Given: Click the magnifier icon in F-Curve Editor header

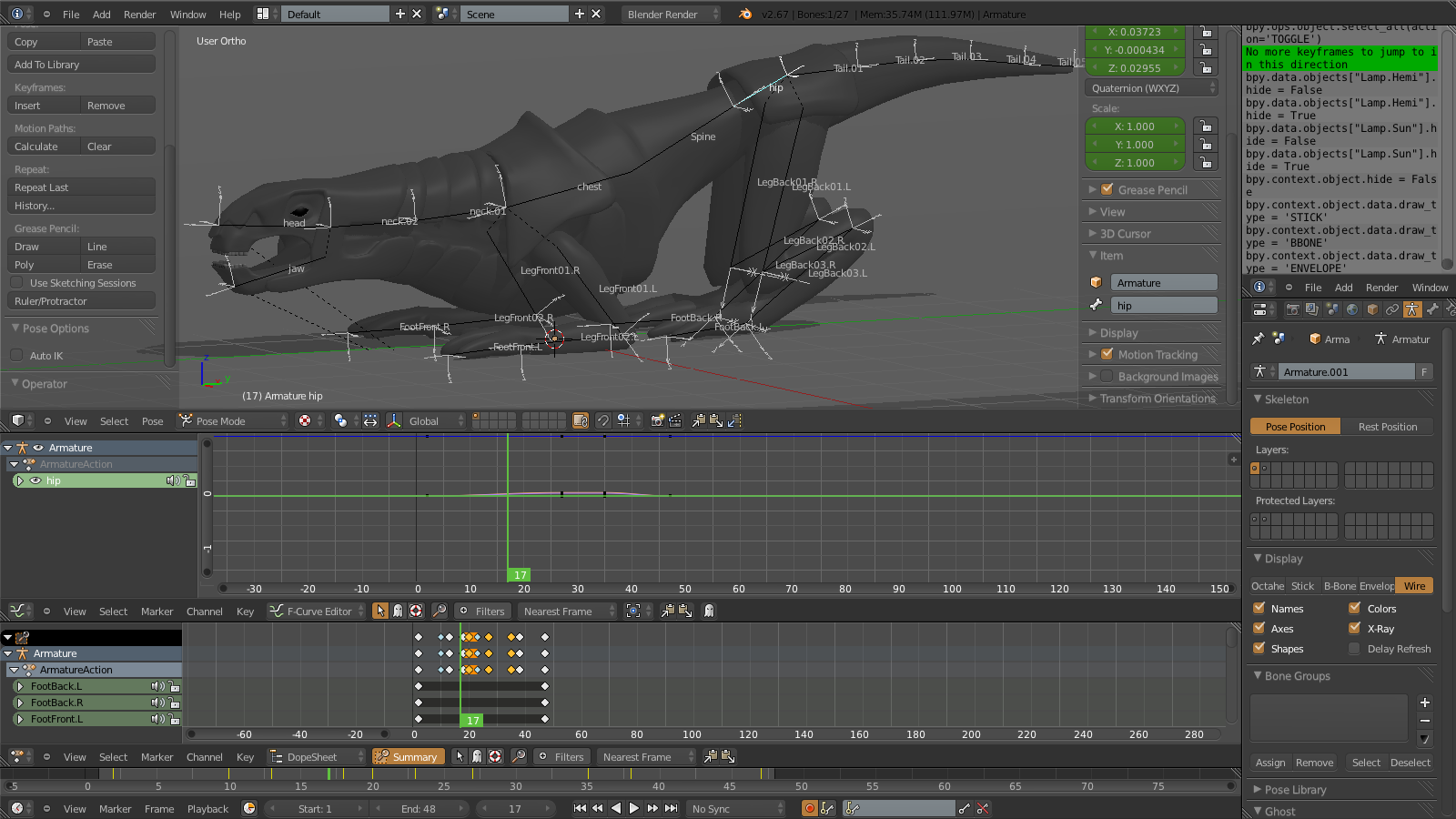Looking at the screenshot, I should 439,612.
